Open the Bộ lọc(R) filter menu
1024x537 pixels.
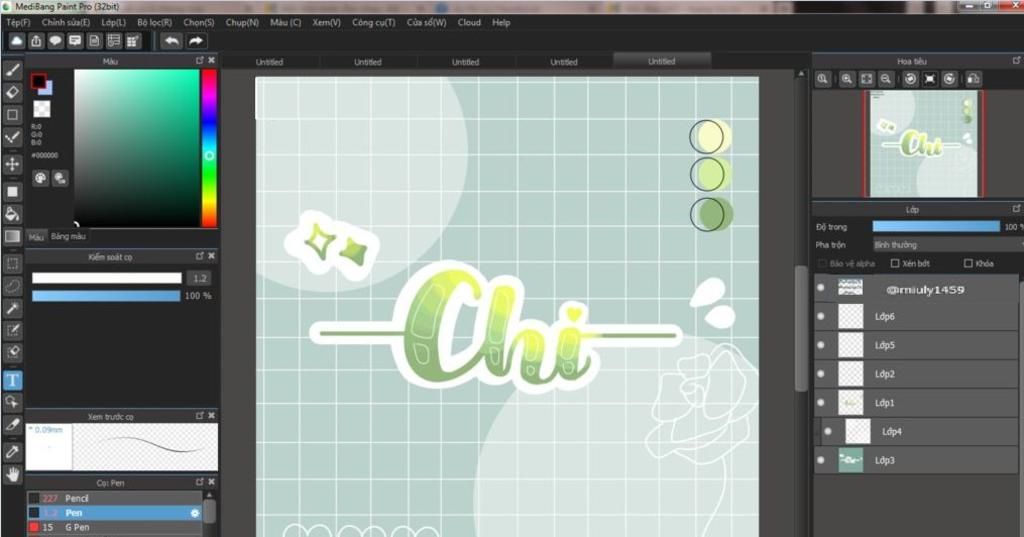pyautogui.click(x=155, y=22)
